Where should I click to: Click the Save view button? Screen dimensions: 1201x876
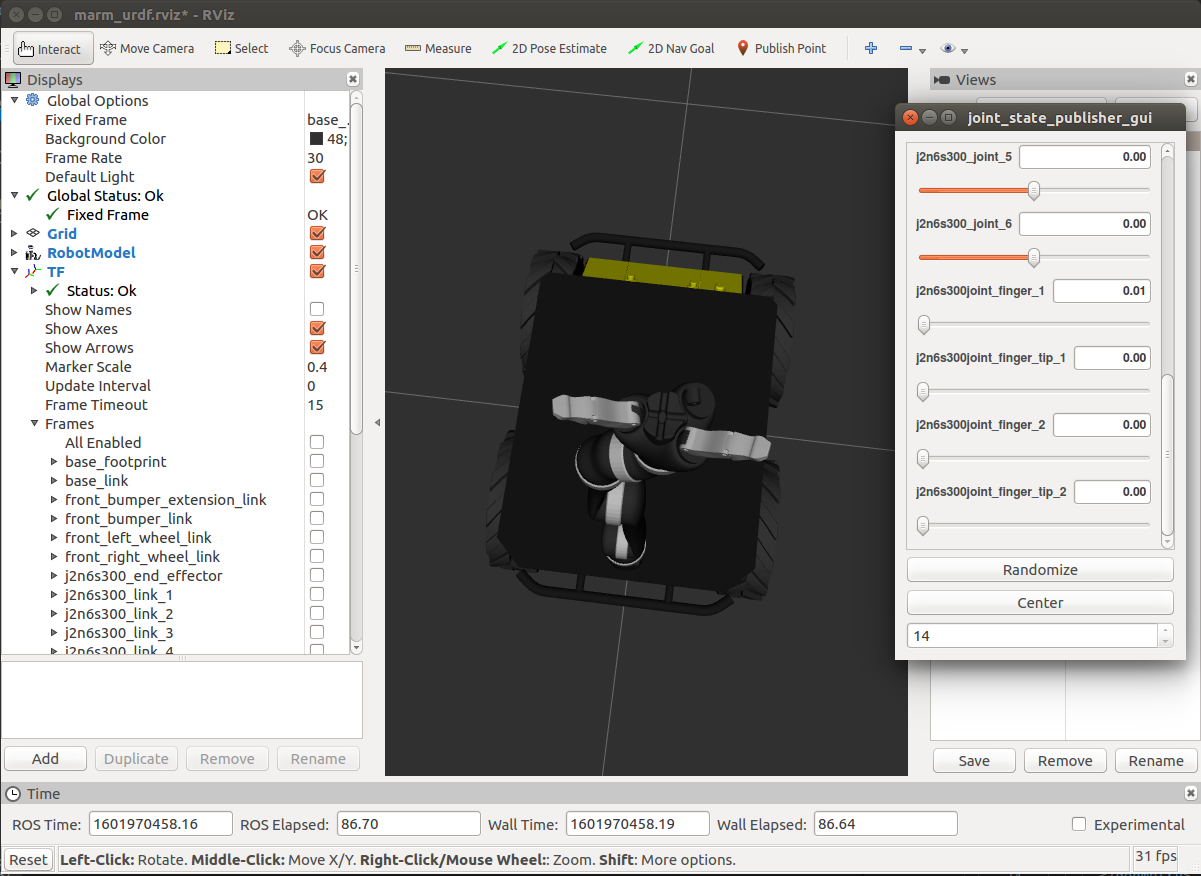click(x=974, y=761)
